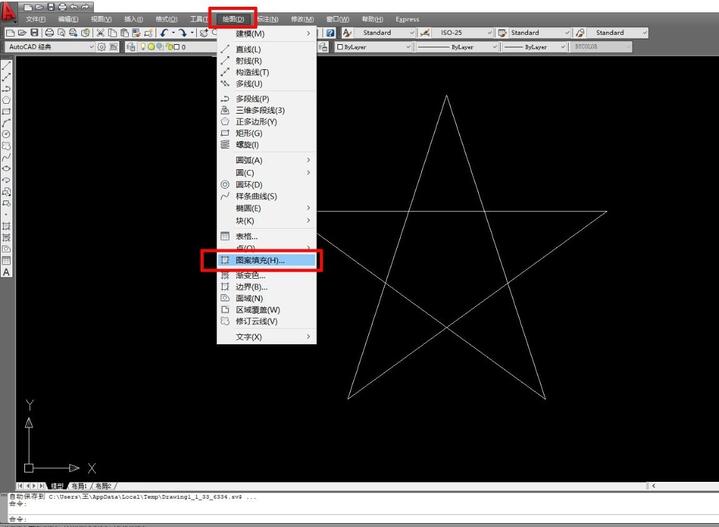The image size is (719, 527).
Task: Click the Undo arrow icon
Action: click(164, 33)
